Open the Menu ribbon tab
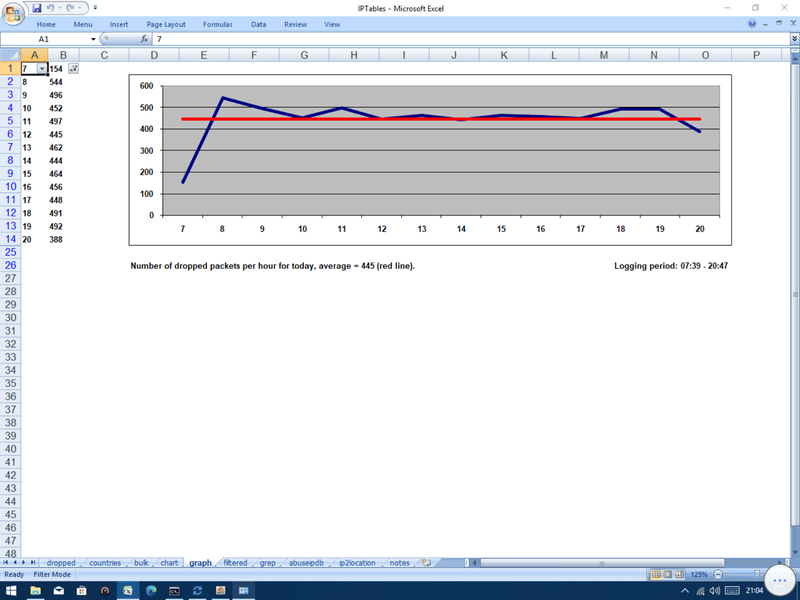This screenshot has width=800, height=600. (83, 24)
